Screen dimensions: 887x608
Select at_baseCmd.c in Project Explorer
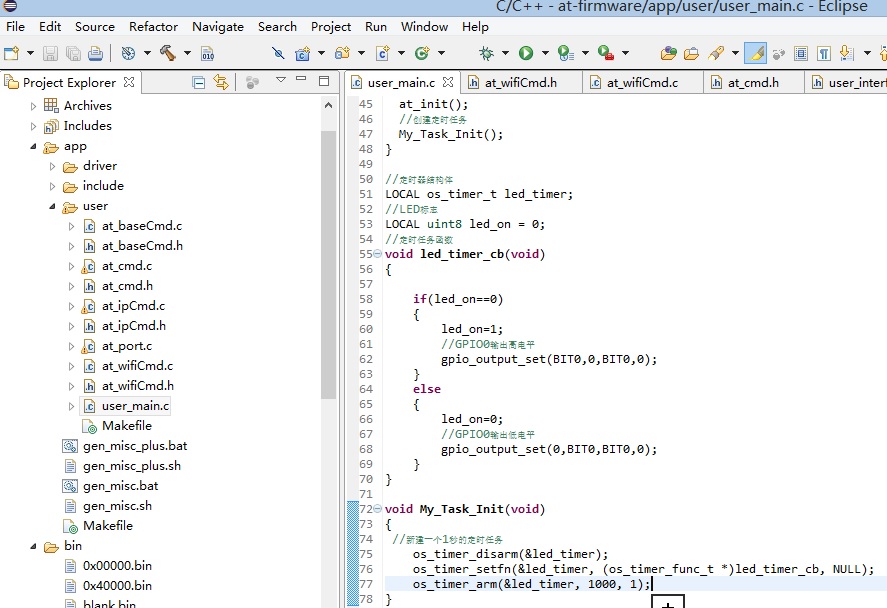(x=142, y=226)
